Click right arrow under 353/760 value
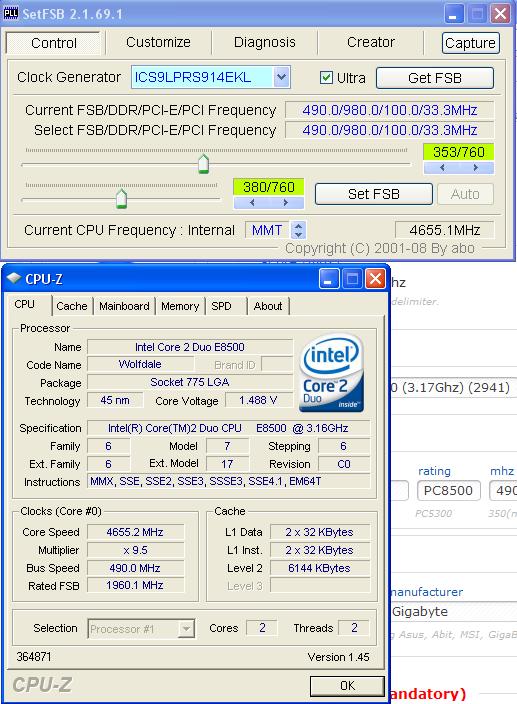This screenshot has width=517, height=704. click(x=475, y=168)
